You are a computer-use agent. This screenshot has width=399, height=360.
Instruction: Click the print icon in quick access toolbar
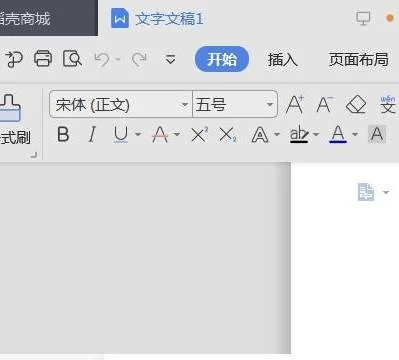click(43, 59)
